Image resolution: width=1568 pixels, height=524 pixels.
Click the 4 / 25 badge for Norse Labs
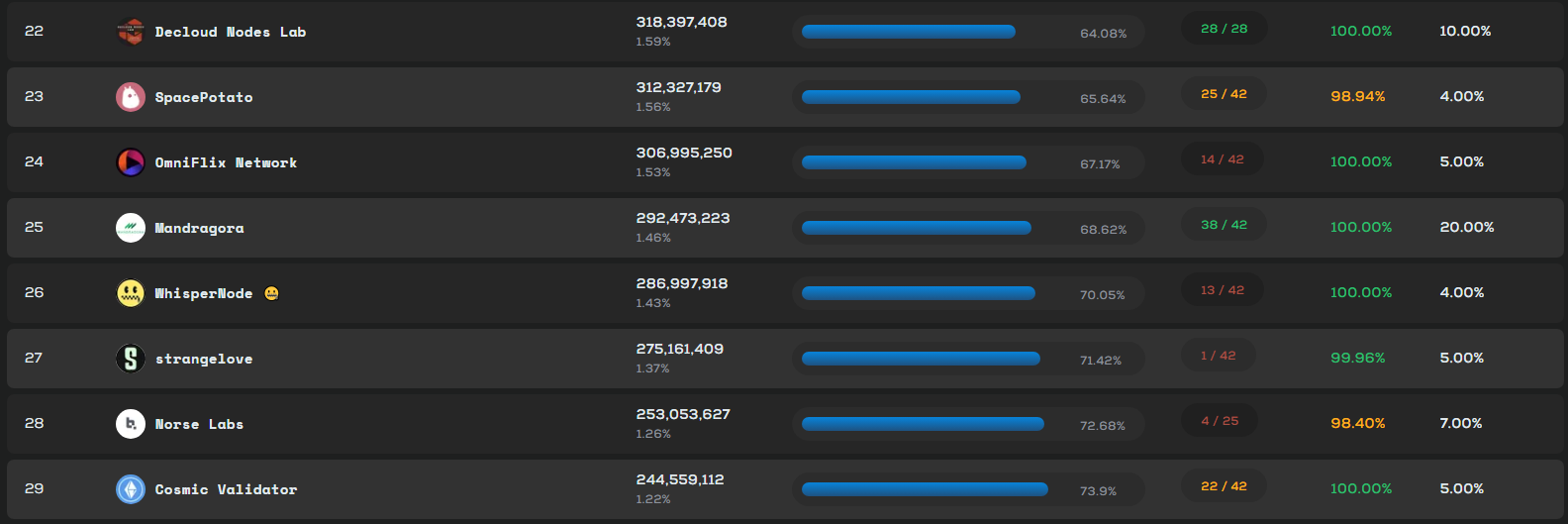(1220, 421)
